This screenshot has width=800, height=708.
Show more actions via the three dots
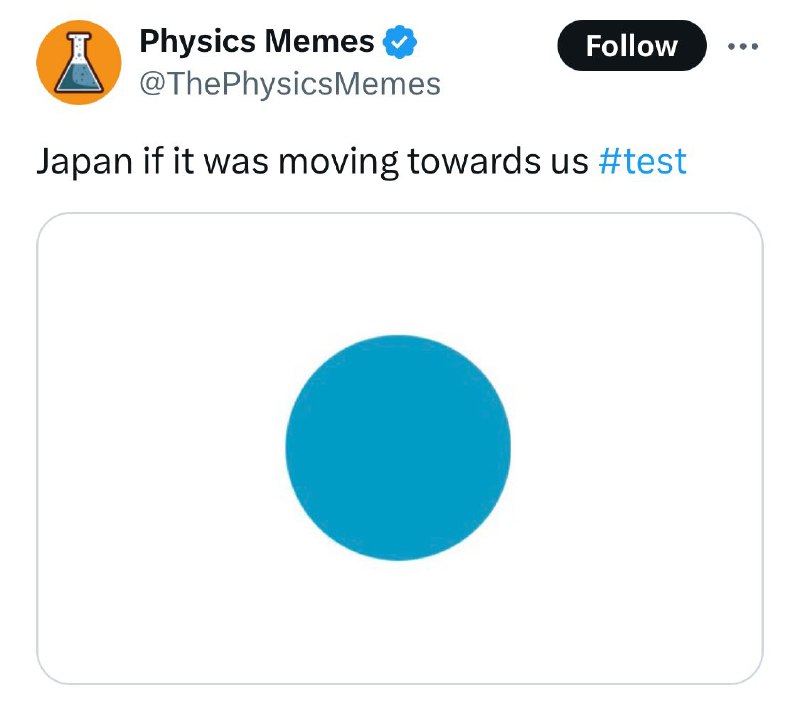[x=743, y=46]
